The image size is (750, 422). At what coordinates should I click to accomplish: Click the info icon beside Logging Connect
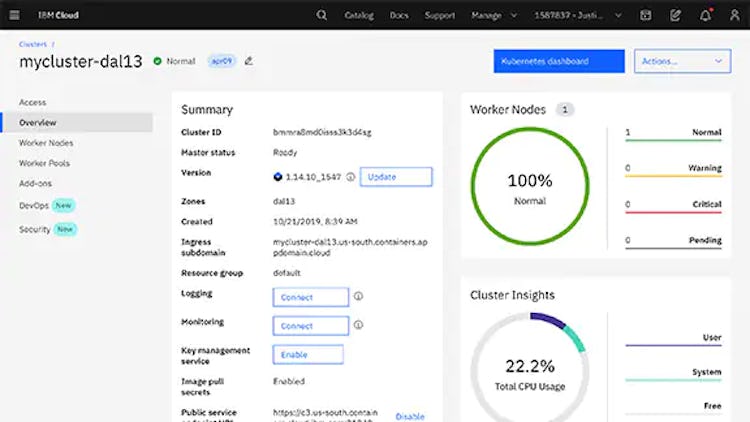(358, 296)
